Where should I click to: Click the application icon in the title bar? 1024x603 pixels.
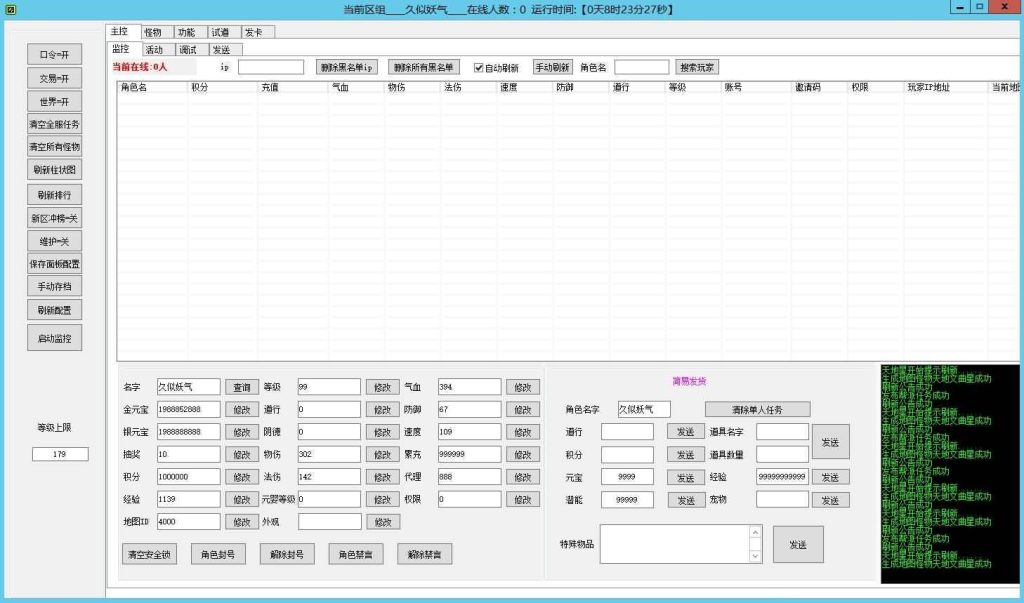click(10, 8)
